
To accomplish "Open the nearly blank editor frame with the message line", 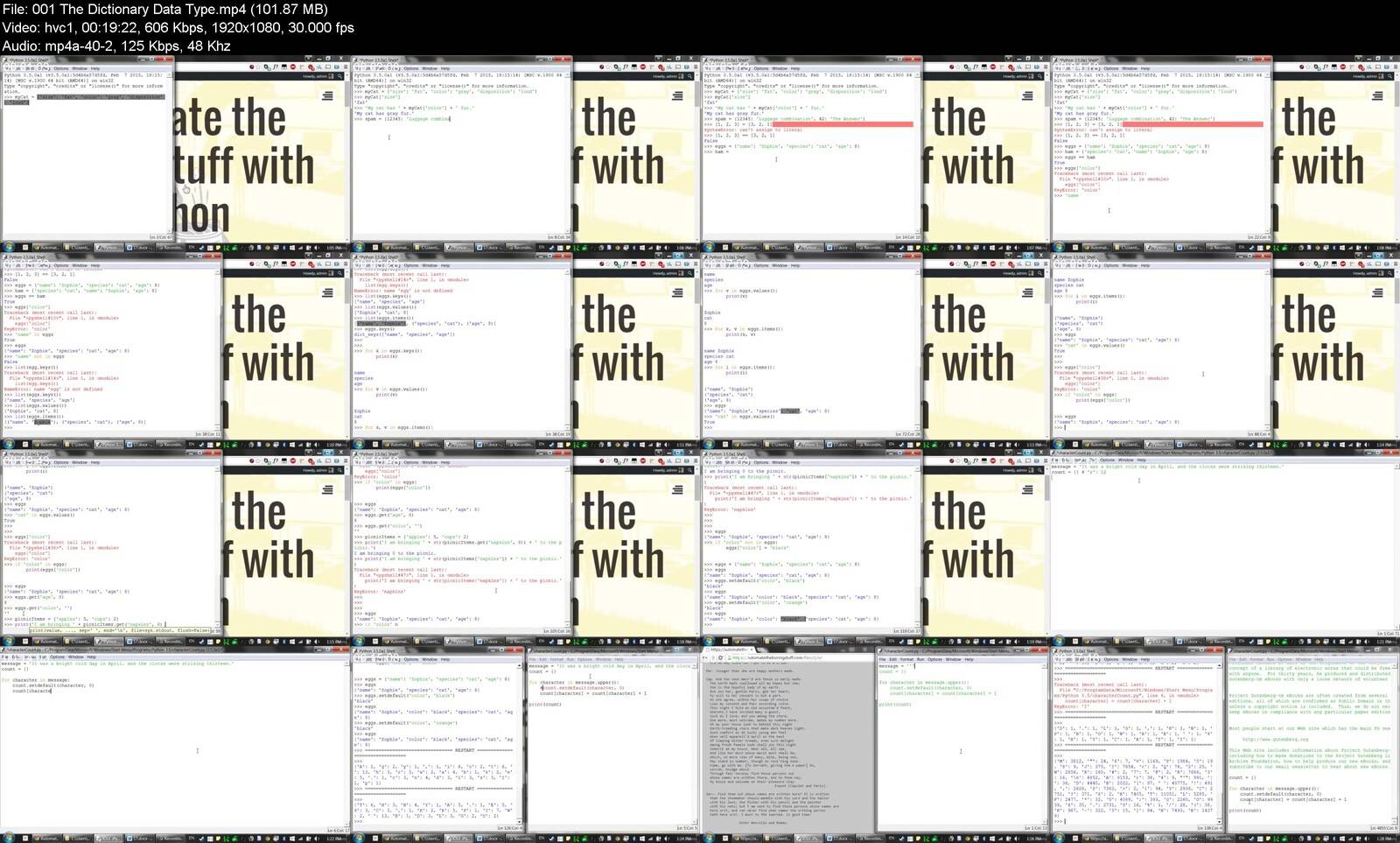I will (x=1225, y=549).
